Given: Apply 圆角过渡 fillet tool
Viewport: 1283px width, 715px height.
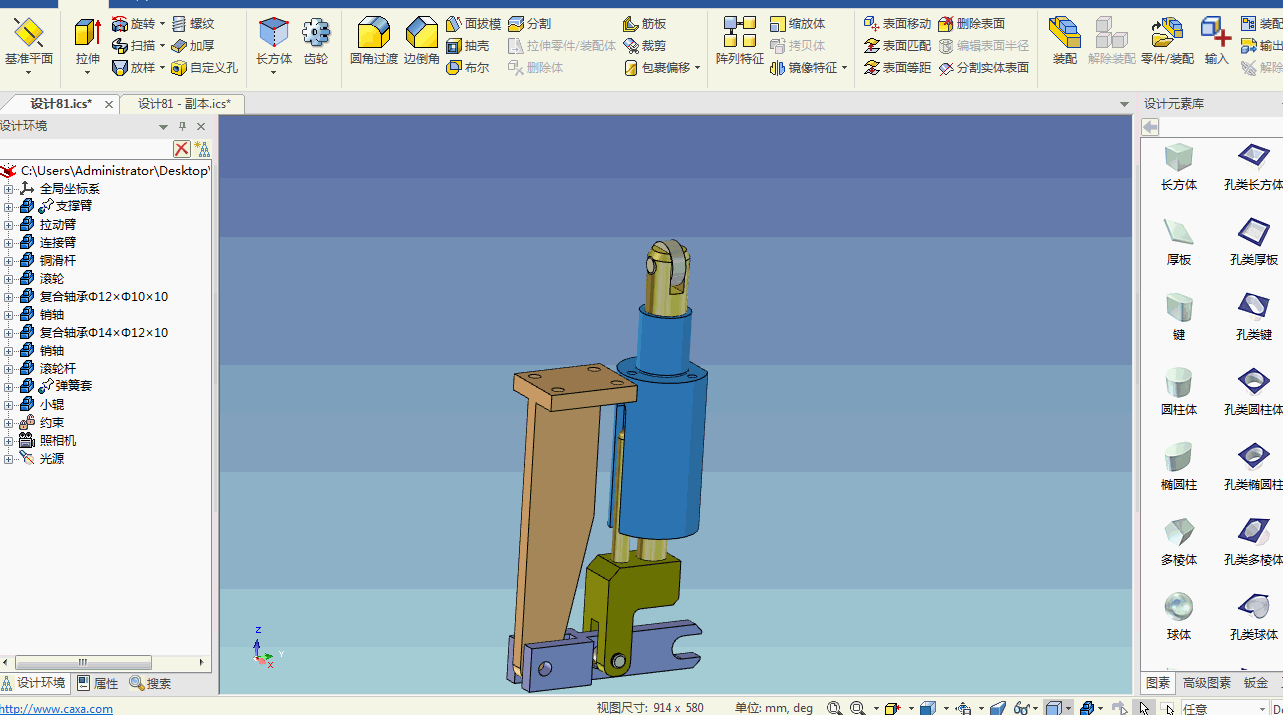Looking at the screenshot, I should [x=373, y=42].
